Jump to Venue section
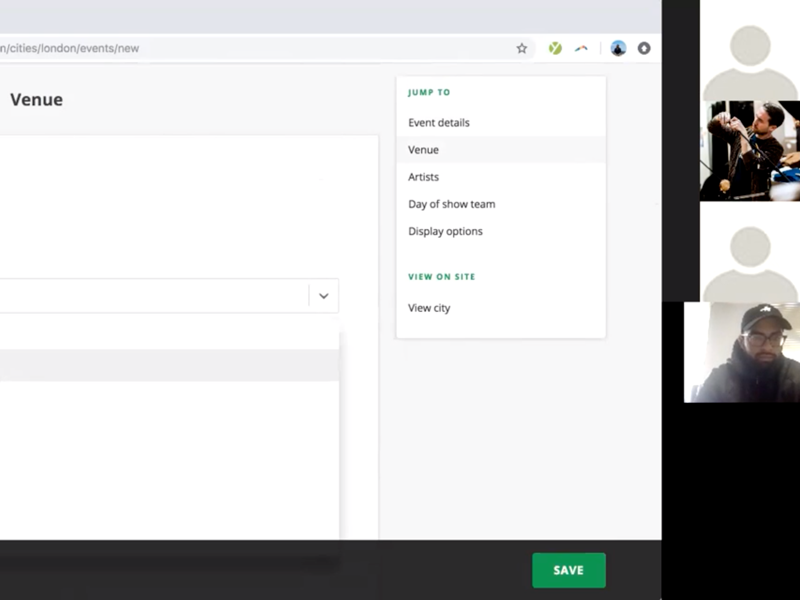The width and height of the screenshot is (800, 600). coord(501,149)
